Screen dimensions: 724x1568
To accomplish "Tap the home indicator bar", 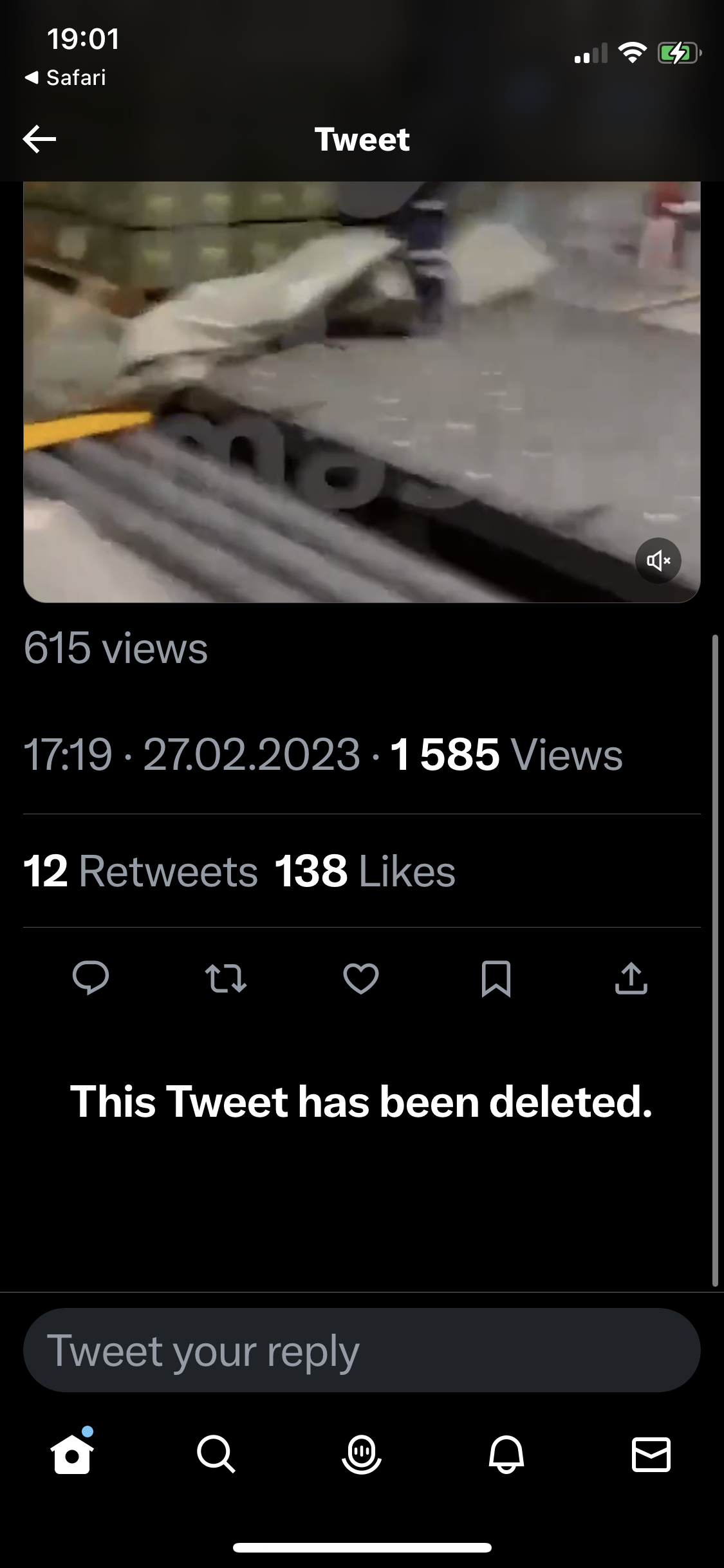I will pos(362,1547).
